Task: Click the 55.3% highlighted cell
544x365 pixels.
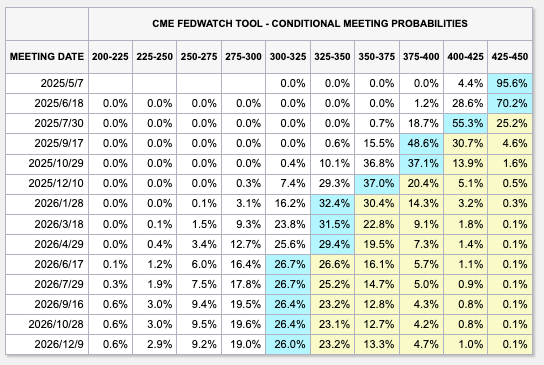Action: click(x=466, y=123)
